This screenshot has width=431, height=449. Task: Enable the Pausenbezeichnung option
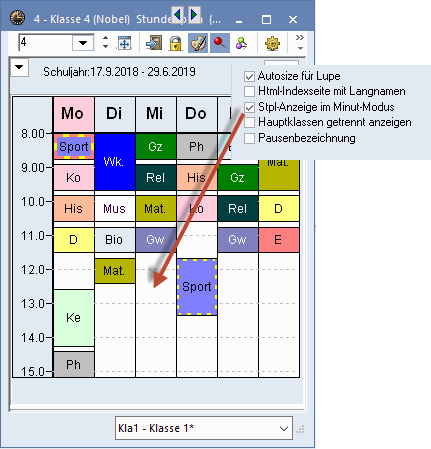point(249,138)
